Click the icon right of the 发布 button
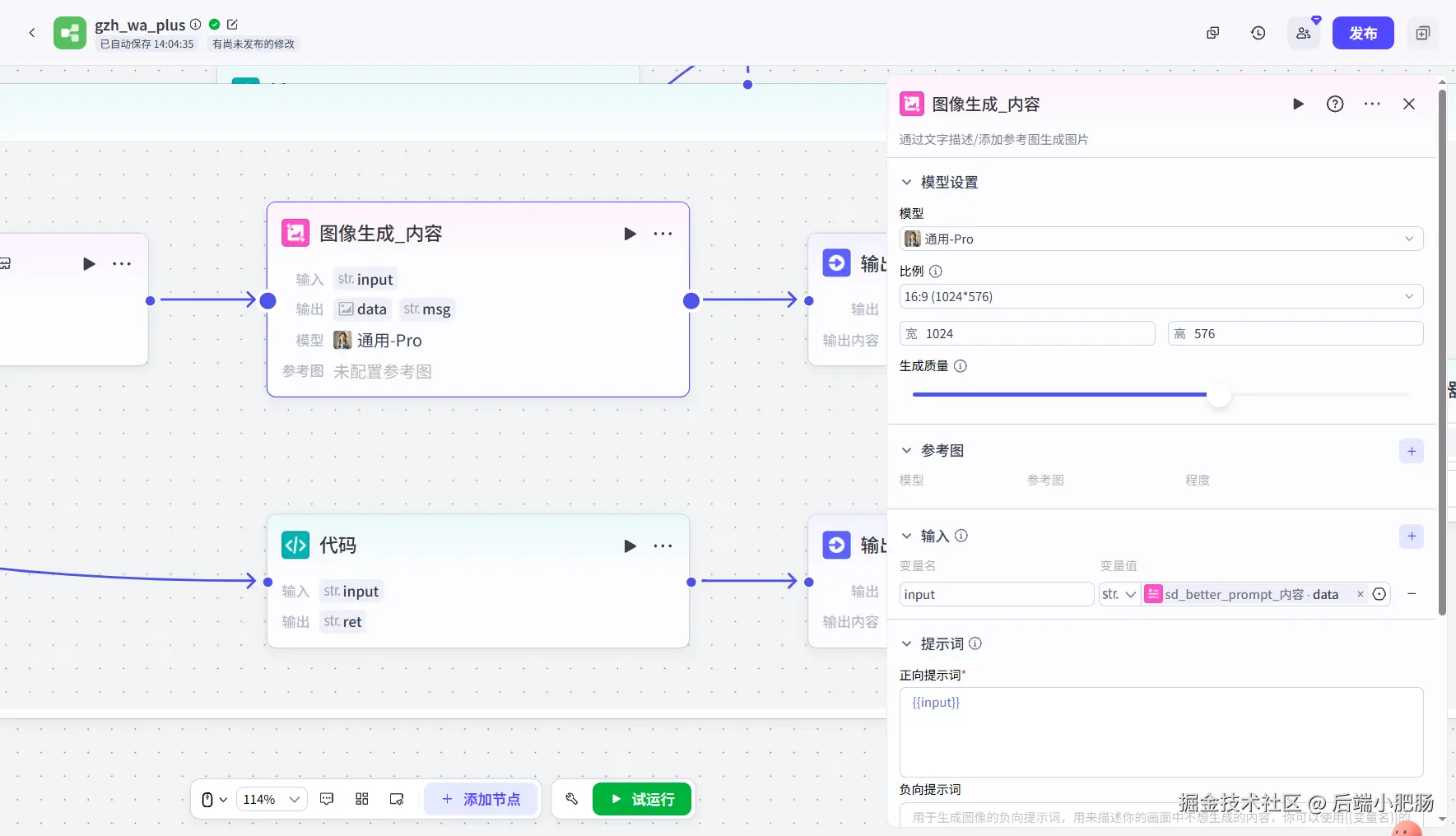 point(1423,33)
